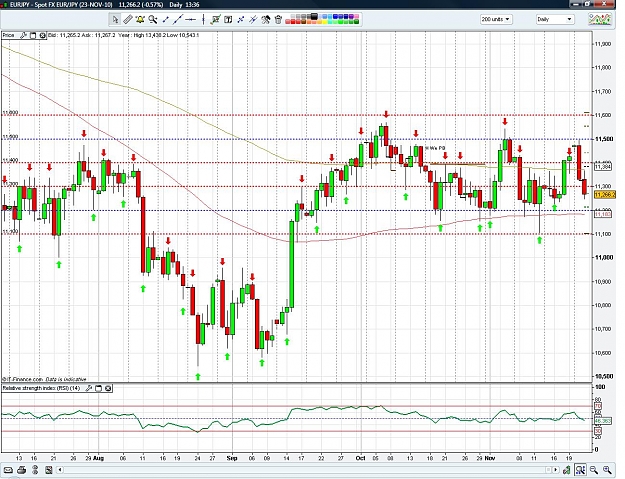Open the indicators chart thumbnail button
Image resolution: width=625 pixels, height=479 pixels.
(x=600, y=19)
